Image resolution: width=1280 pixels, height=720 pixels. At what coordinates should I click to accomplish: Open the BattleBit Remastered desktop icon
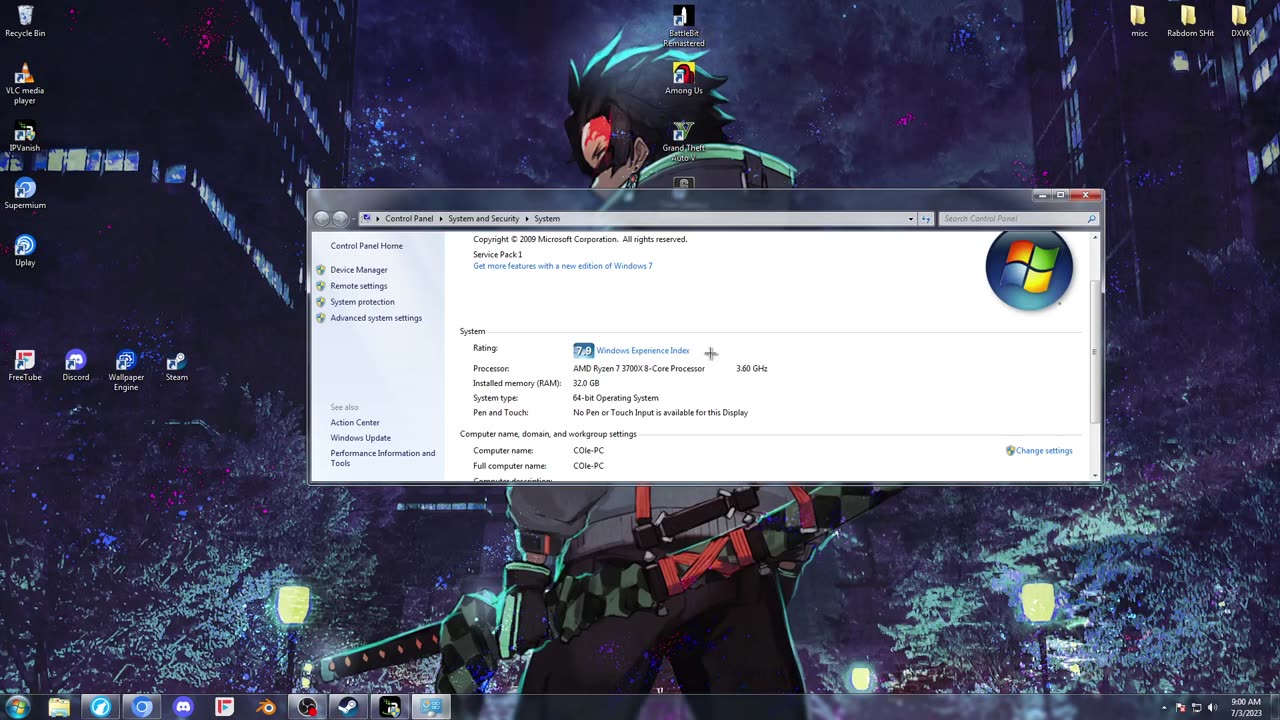pos(684,26)
